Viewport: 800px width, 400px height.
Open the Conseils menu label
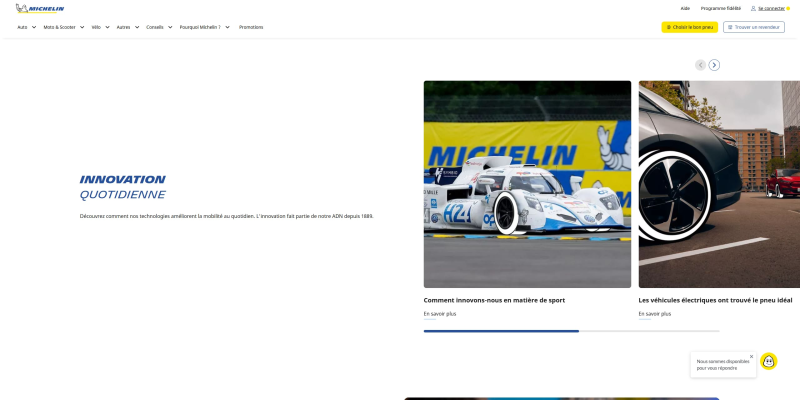(x=155, y=27)
